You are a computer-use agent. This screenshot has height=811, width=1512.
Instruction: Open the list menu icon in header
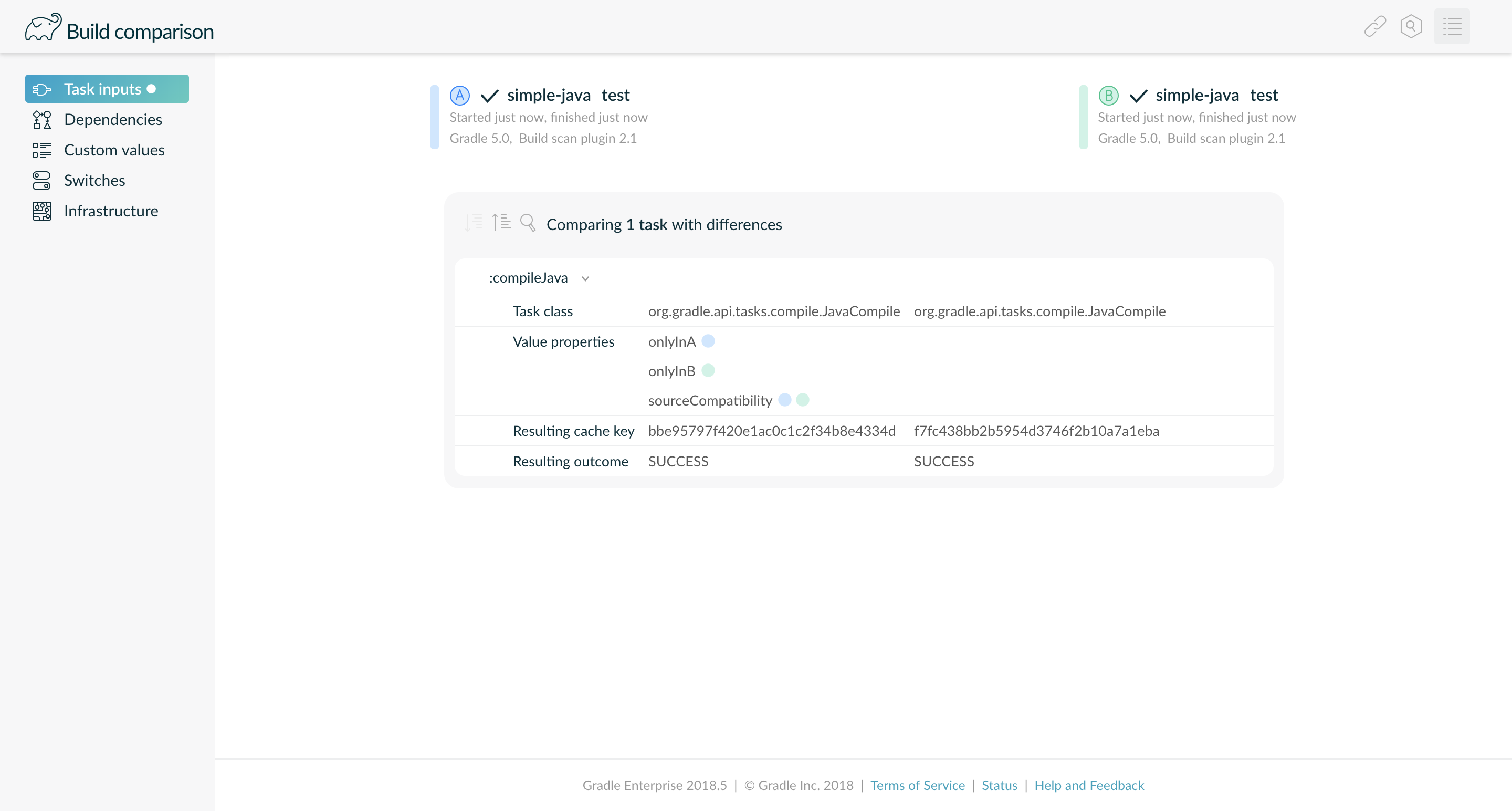coord(1452,26)
